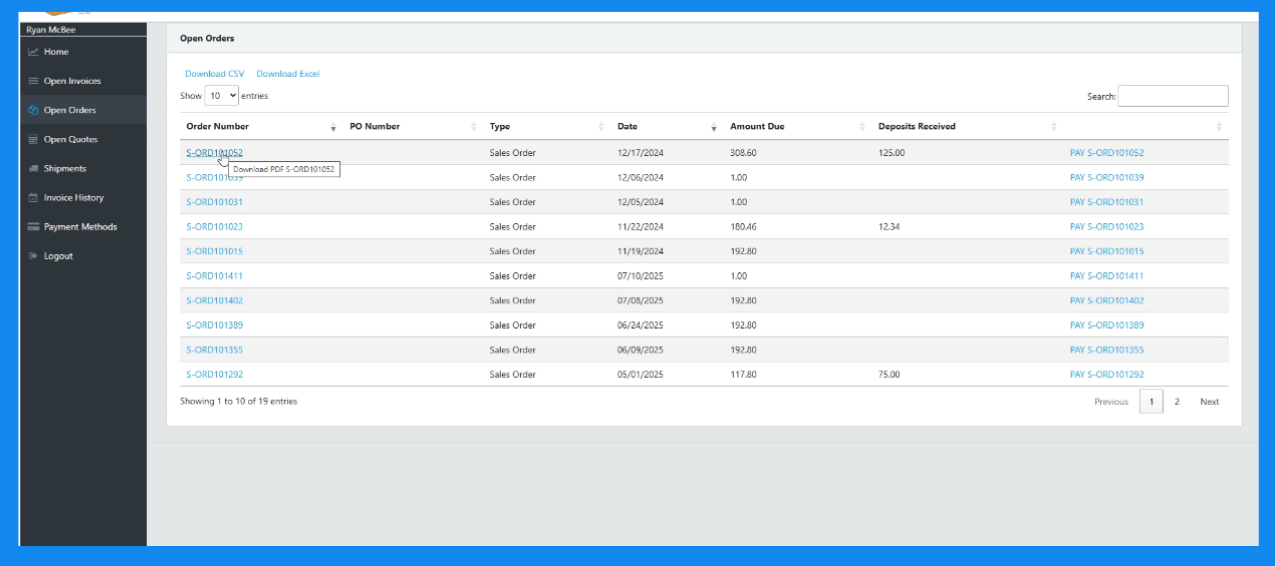This screenshot has height=566, width=1275.
Task: Pay order via PAY S-ORD101052 link
Action: point(1106,153)
